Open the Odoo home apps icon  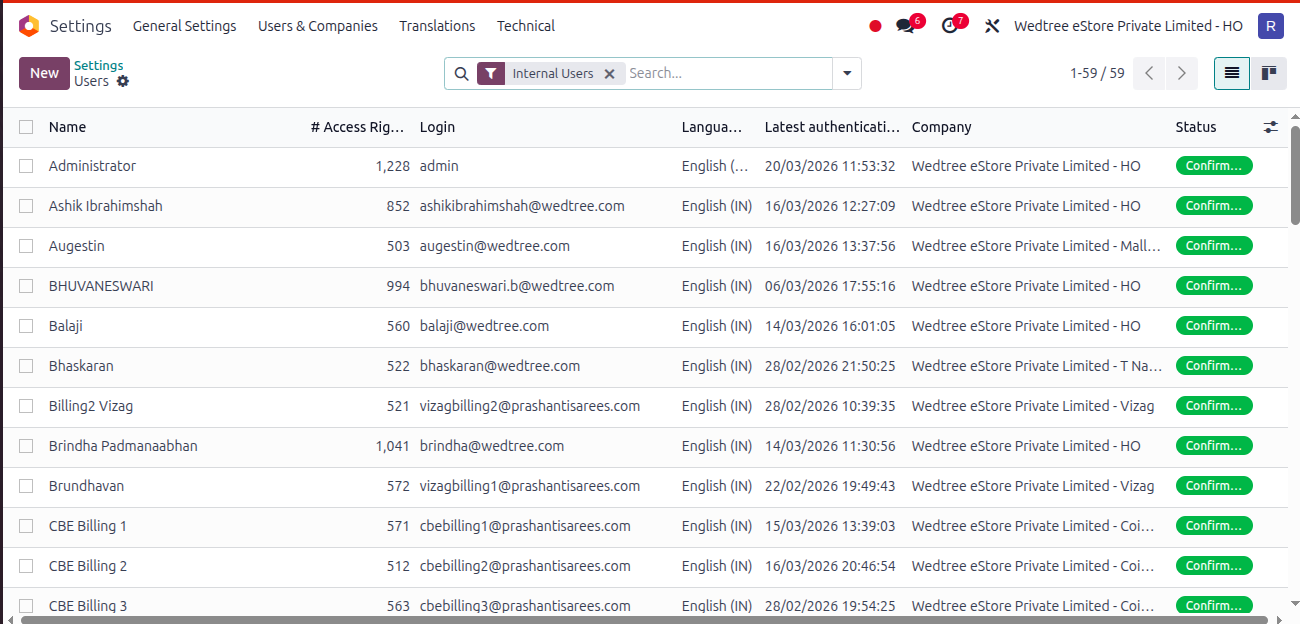[x=29, y=26]
